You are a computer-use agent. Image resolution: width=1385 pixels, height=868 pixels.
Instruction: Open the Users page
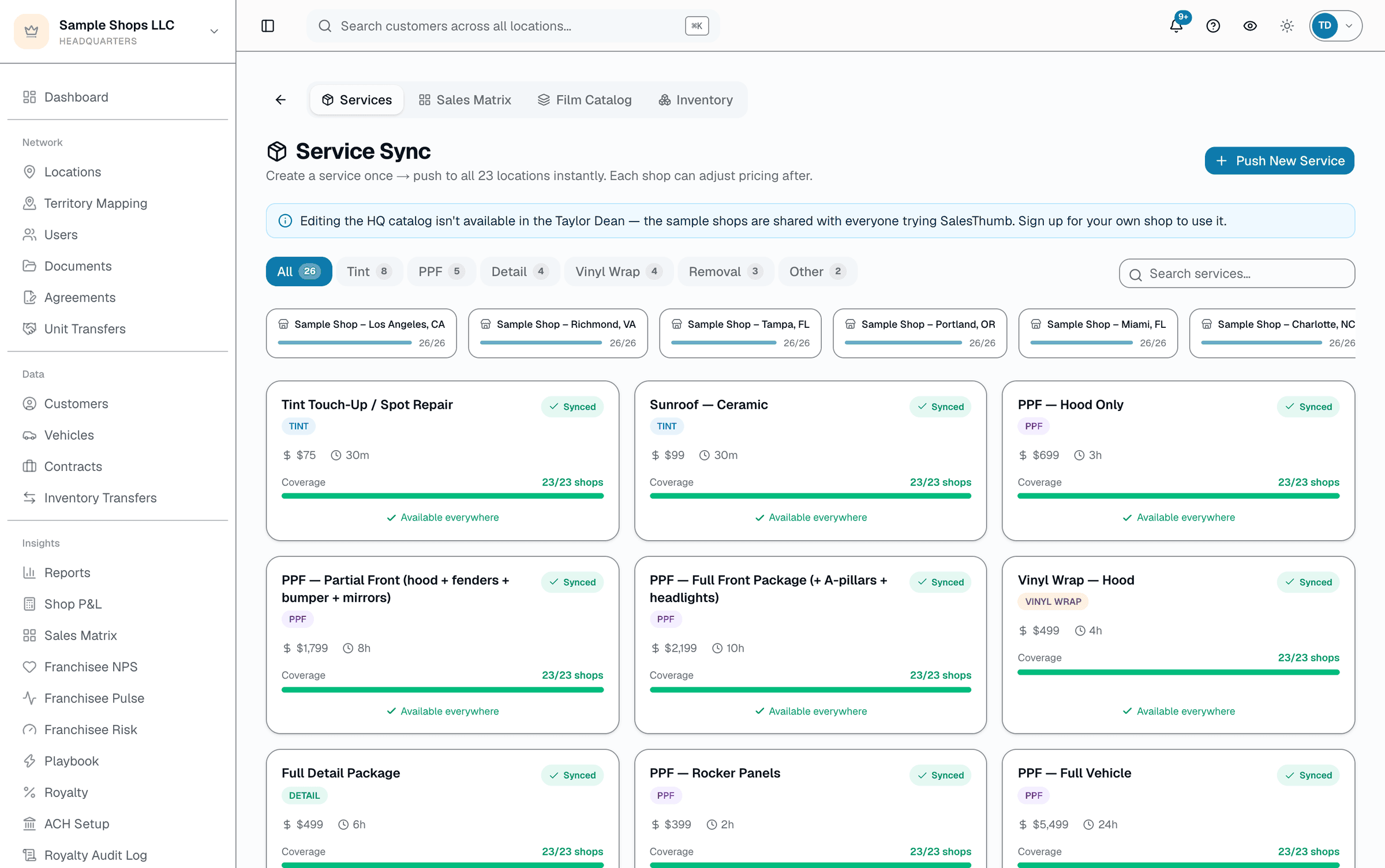(x=118, y=234)
